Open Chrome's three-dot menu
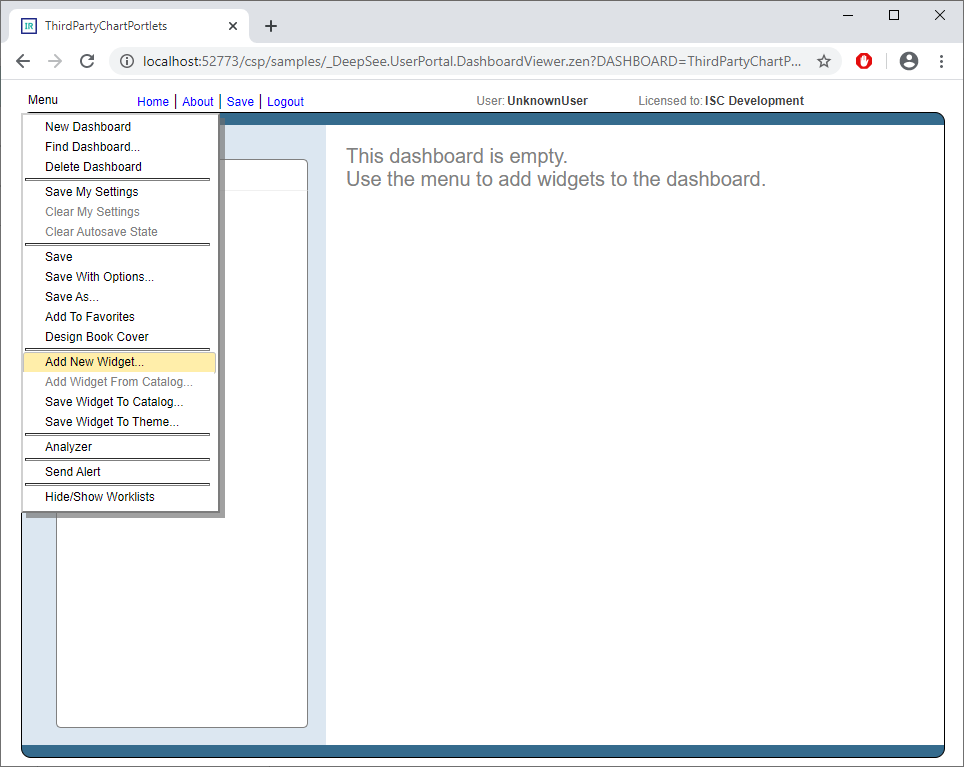This screenshot has width=964, height=767. click(941, 61)
